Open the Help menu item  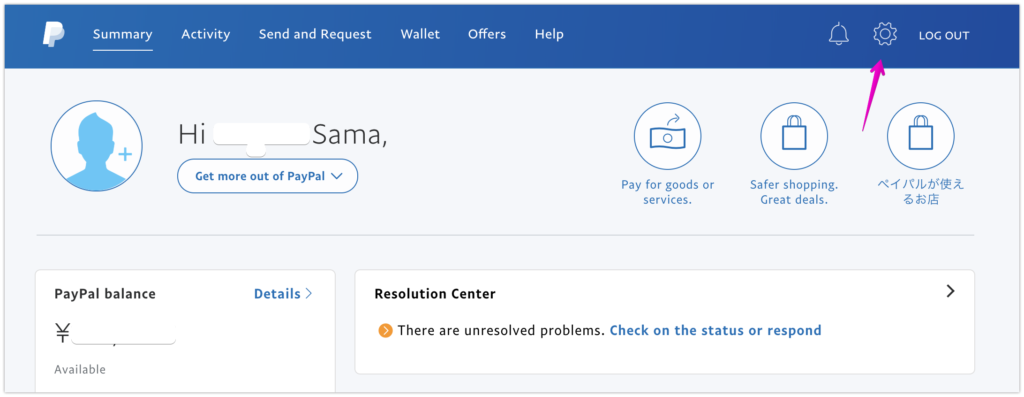549,35
